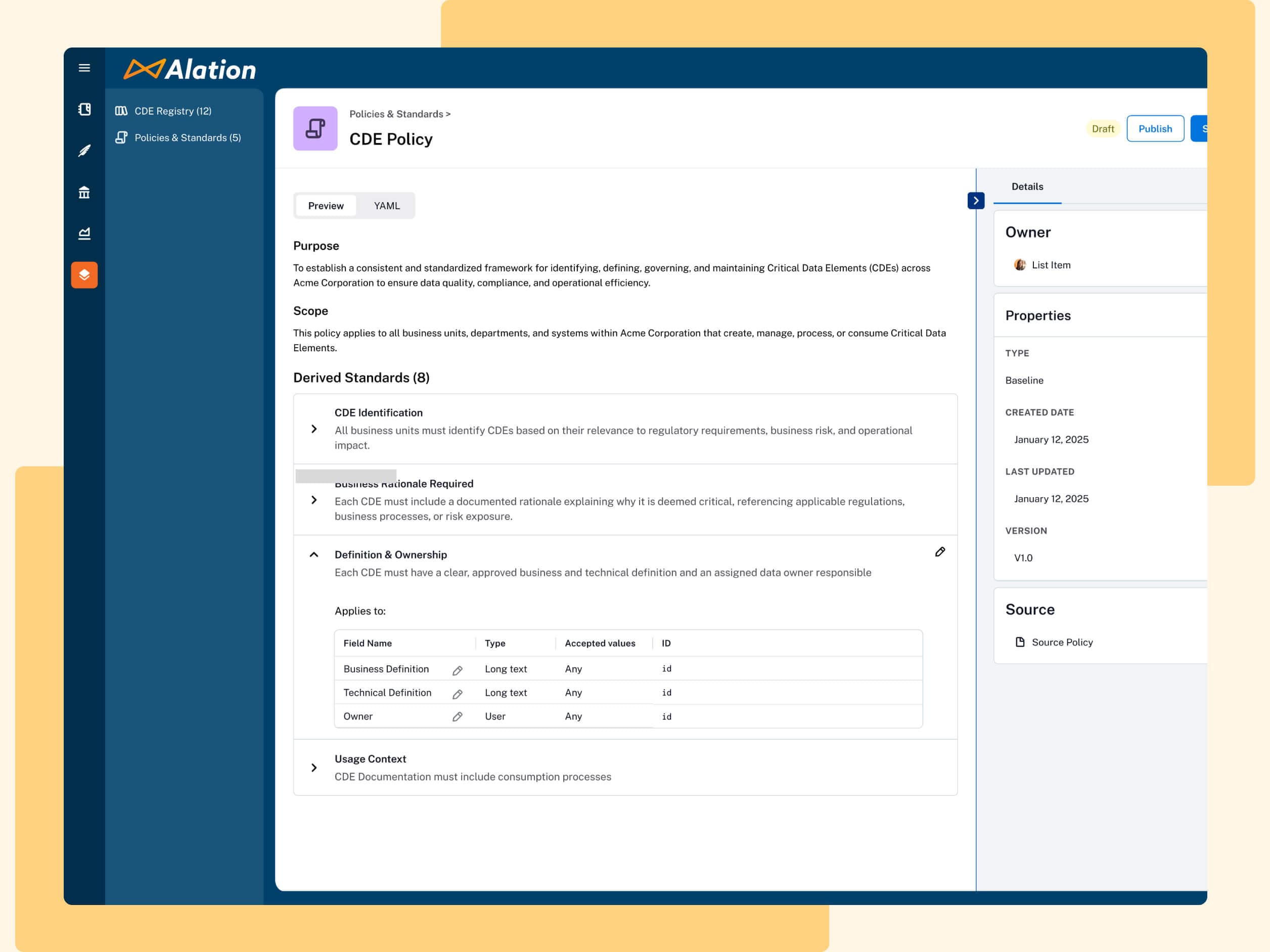Click the CDE Registry book icon
Viewport: 1270px width, 952px height.
pos(122,110)
